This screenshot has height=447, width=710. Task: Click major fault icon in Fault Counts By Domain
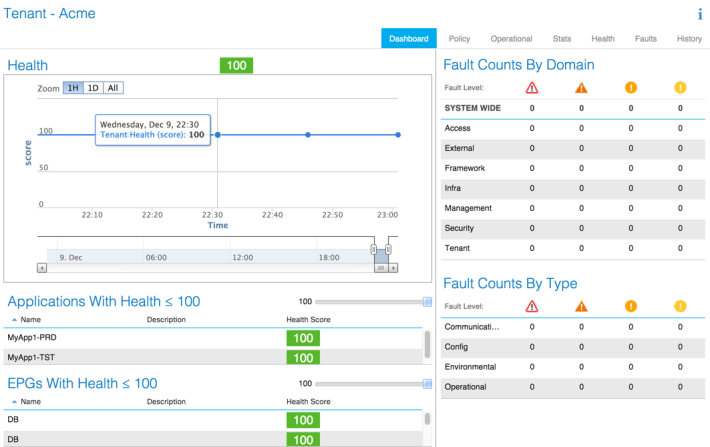pos(581,87)
